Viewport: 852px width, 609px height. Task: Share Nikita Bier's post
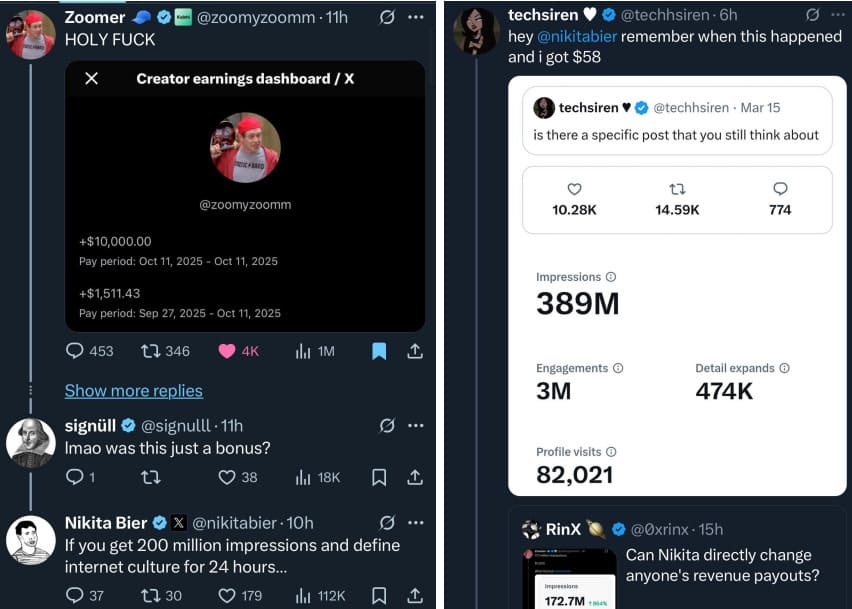tap(414, 594)
